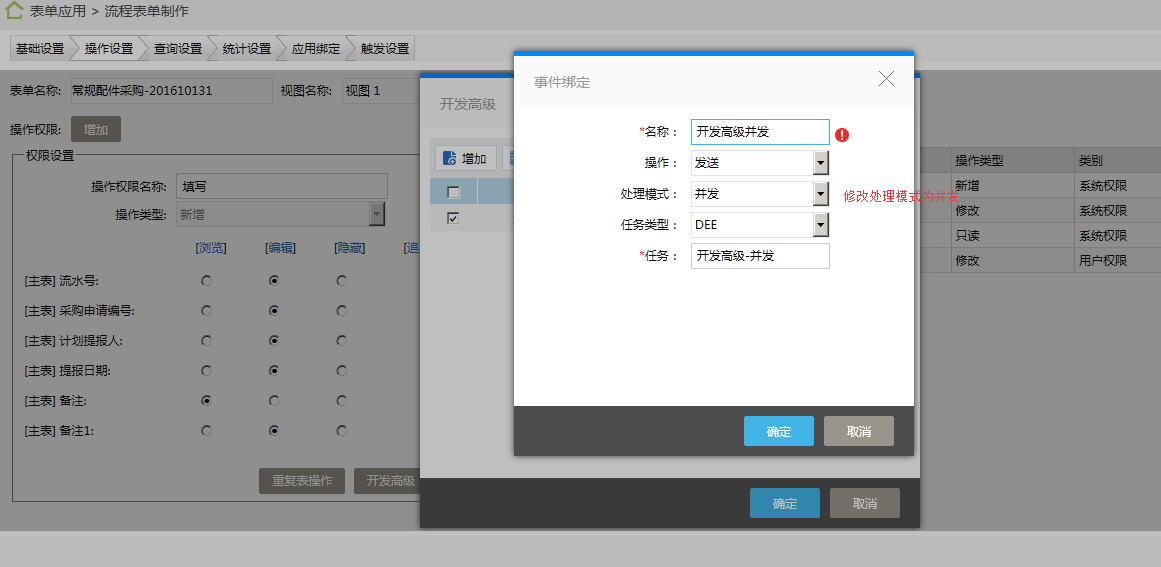The image size is (1161, 567).
Task: Select 浏览 radio for 流水号 field
Action: (x=206, y=281)
